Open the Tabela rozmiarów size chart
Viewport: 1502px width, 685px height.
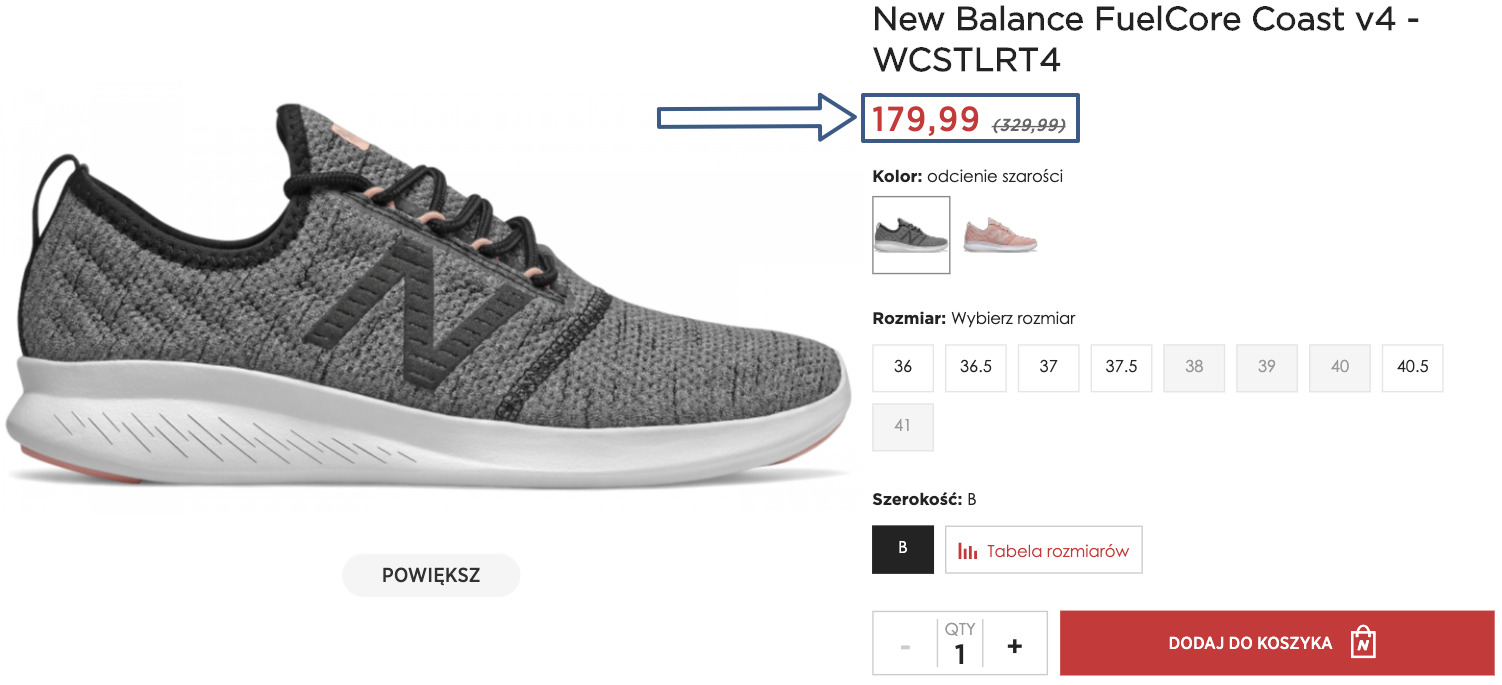[x=1057, y=549]
